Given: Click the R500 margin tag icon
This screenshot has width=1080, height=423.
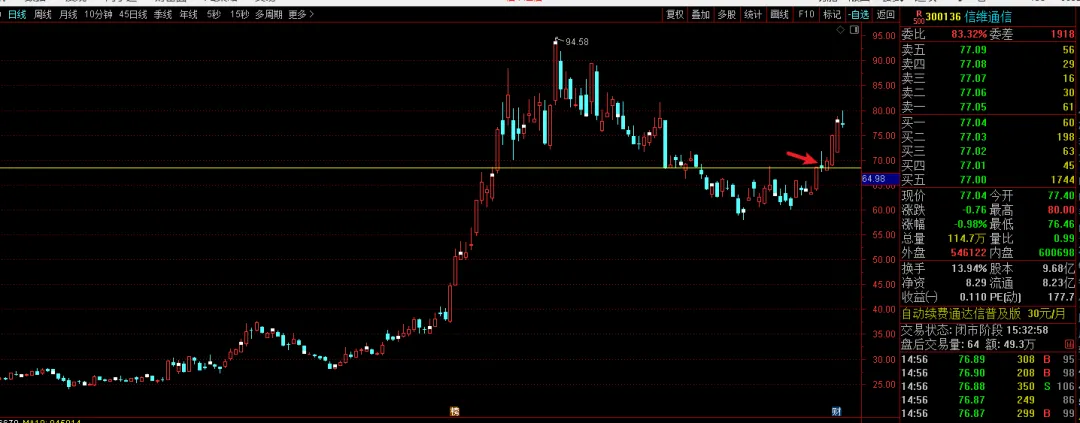Looking at the screenshot, I should coord(917,17).
